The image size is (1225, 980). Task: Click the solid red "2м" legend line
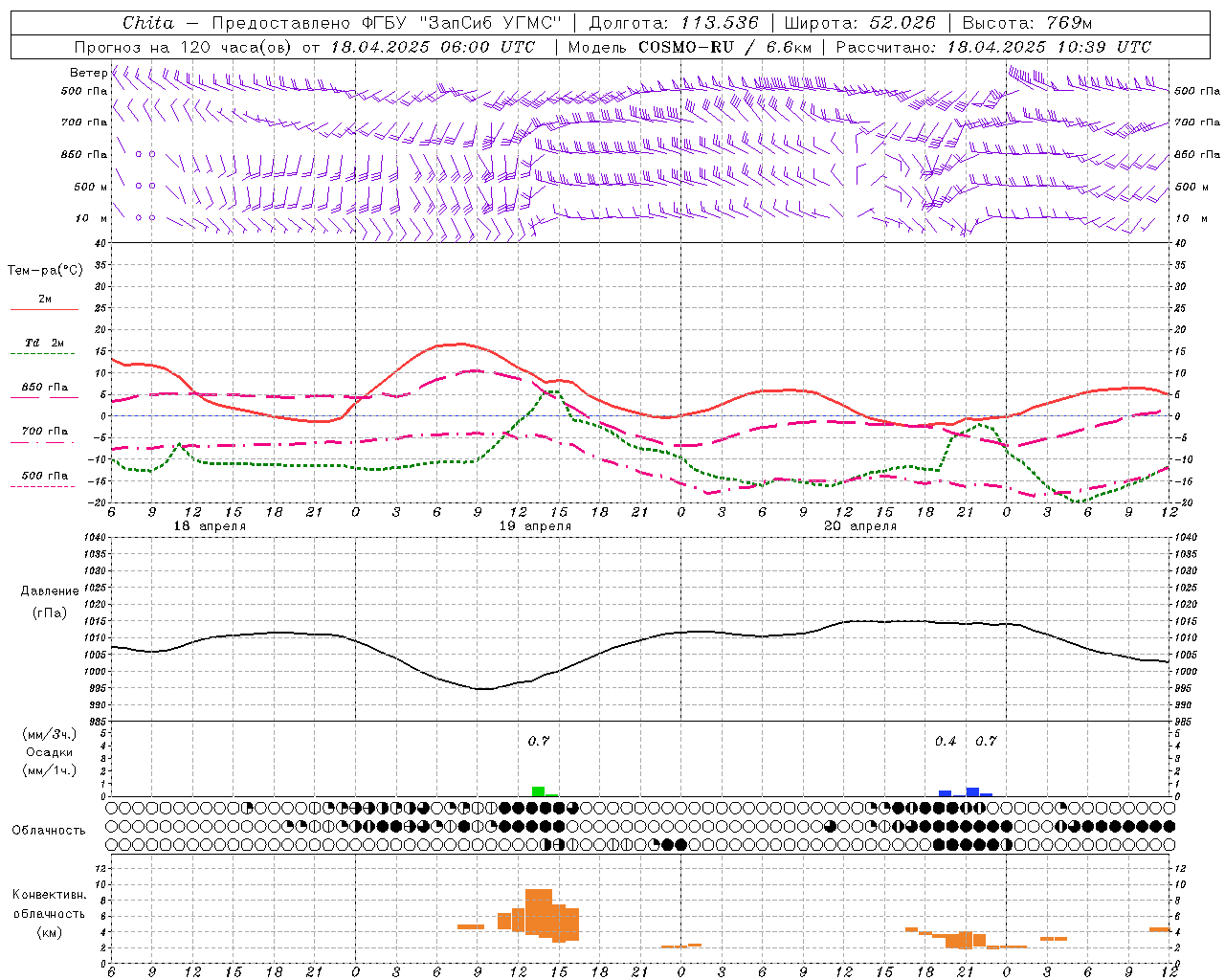[44, 310]
